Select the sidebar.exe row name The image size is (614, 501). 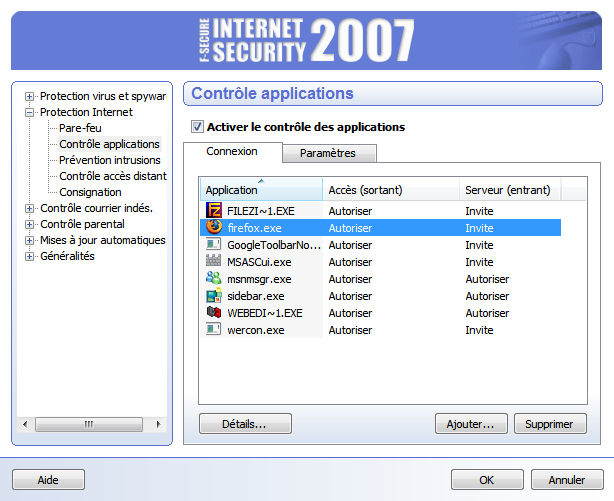click(256, 296)
